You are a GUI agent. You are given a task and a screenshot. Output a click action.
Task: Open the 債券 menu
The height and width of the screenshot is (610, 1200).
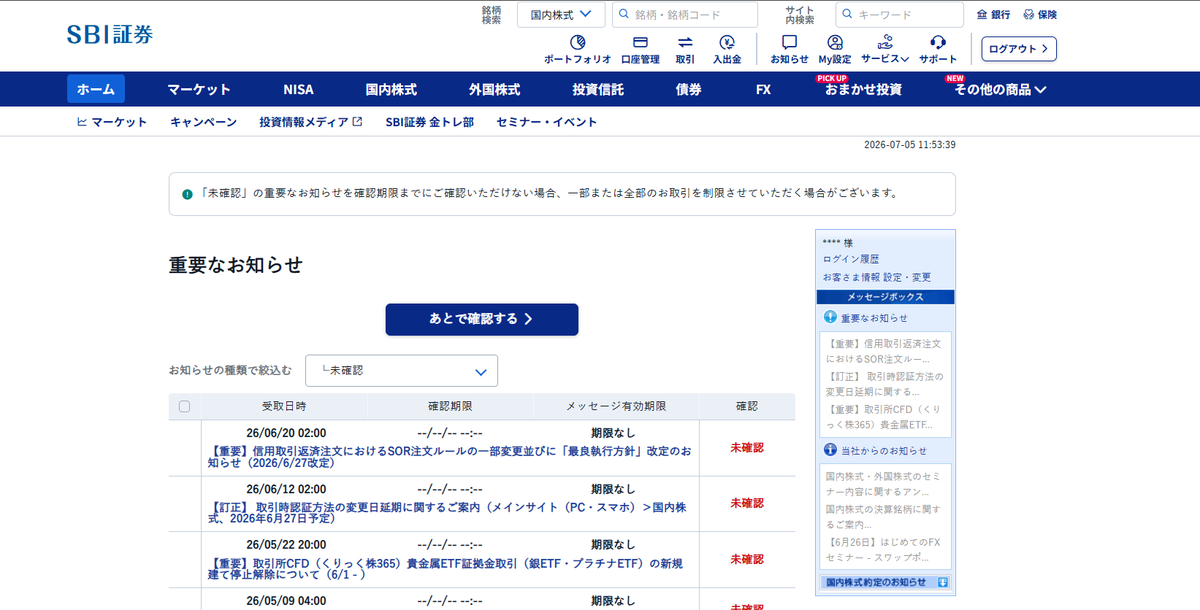click(688, 89)
